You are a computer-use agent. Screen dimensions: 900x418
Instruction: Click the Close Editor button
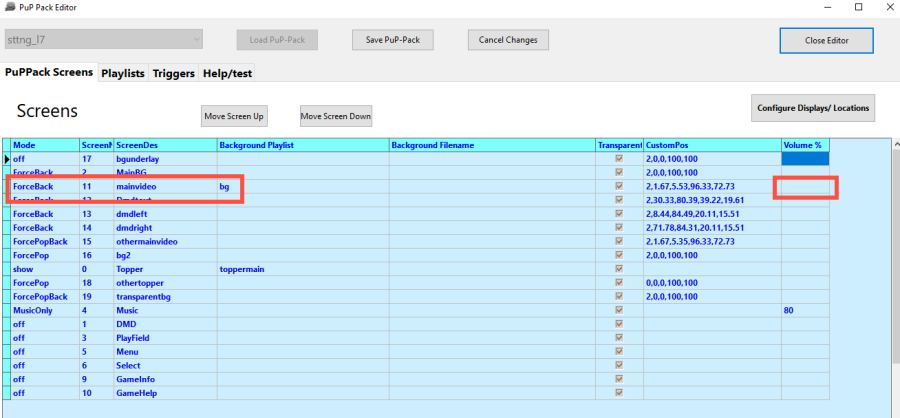[826, 41]
